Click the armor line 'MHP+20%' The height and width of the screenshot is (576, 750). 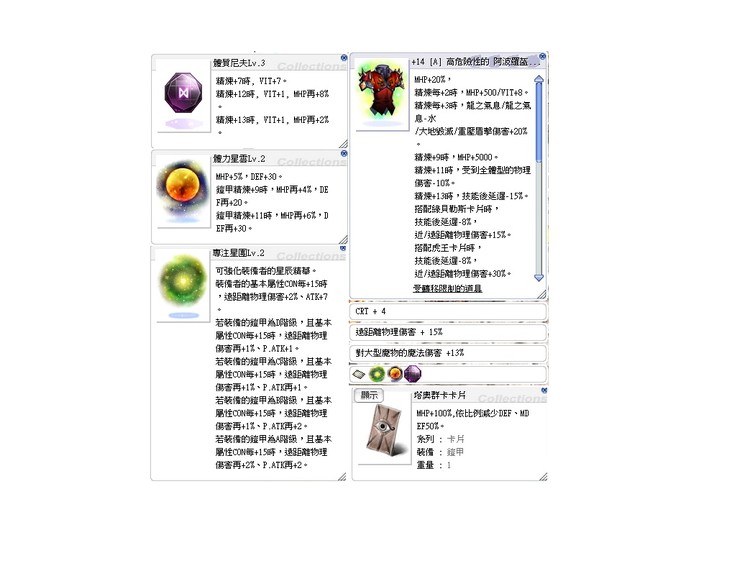tap(432, 79)
